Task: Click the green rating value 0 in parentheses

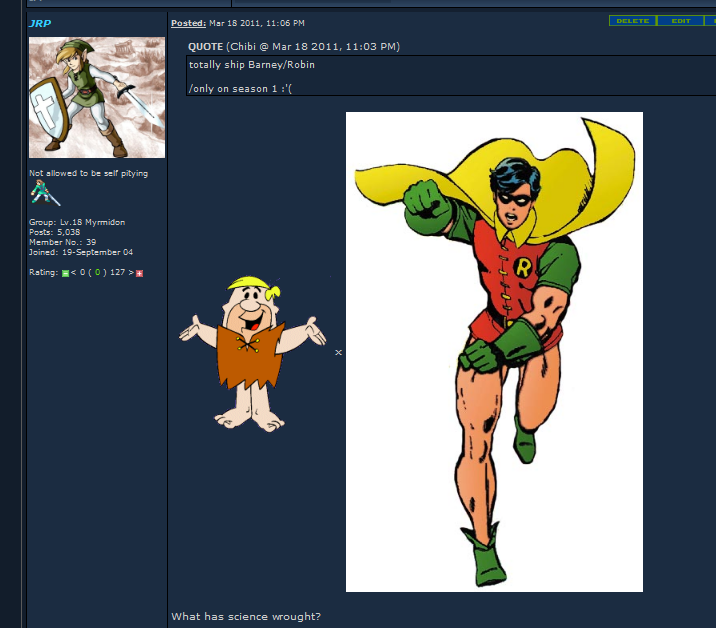Action: tap(97, 272)
